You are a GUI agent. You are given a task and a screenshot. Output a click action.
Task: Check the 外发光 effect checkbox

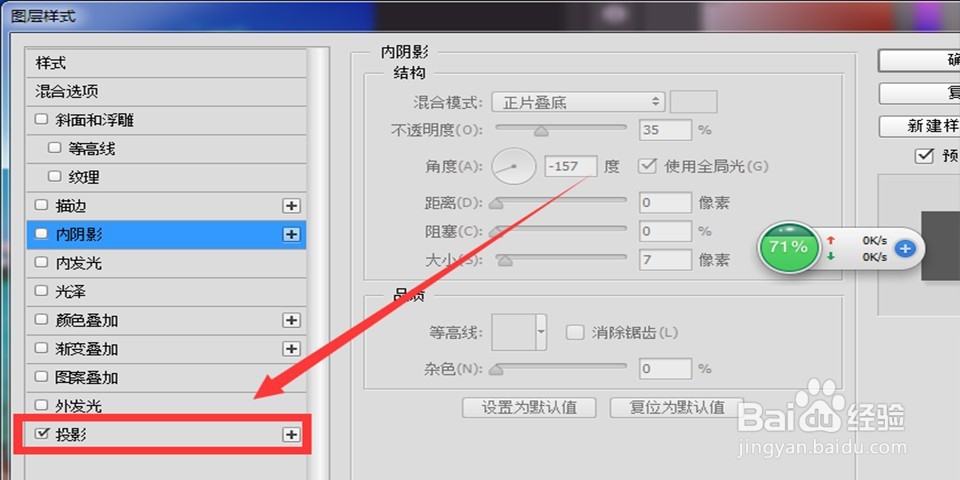(x=41, y=405)
